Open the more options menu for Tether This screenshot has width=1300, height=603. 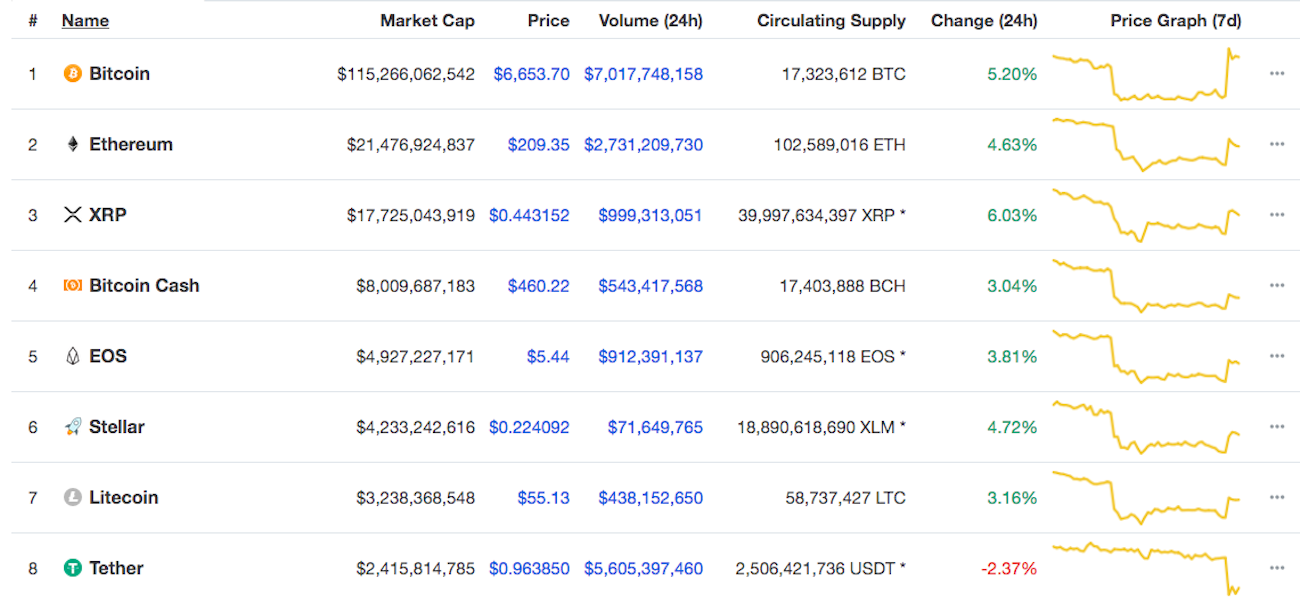(x=1276, y=568)
